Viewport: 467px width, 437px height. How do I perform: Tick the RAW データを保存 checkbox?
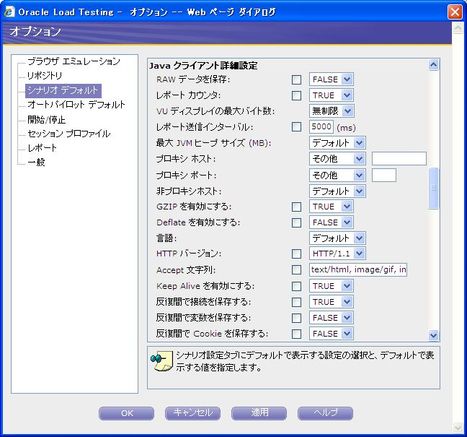pos(296,80)
